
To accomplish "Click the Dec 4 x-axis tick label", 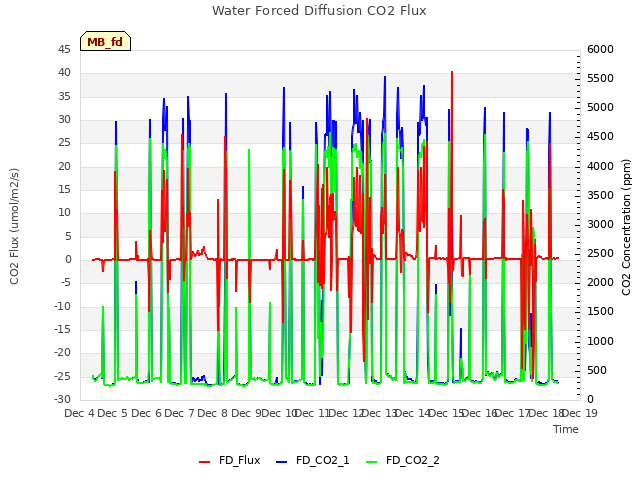I will 80,413.
